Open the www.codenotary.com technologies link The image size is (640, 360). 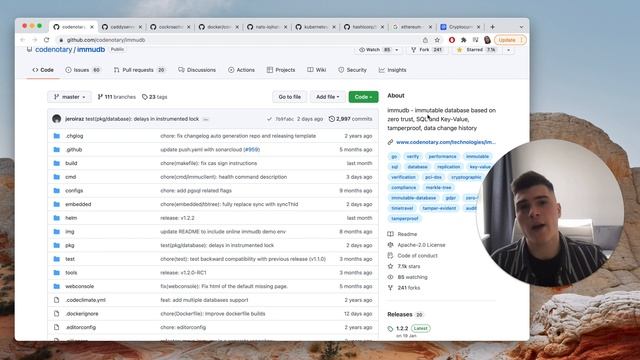pyautogui.click(x=446, y=142)
